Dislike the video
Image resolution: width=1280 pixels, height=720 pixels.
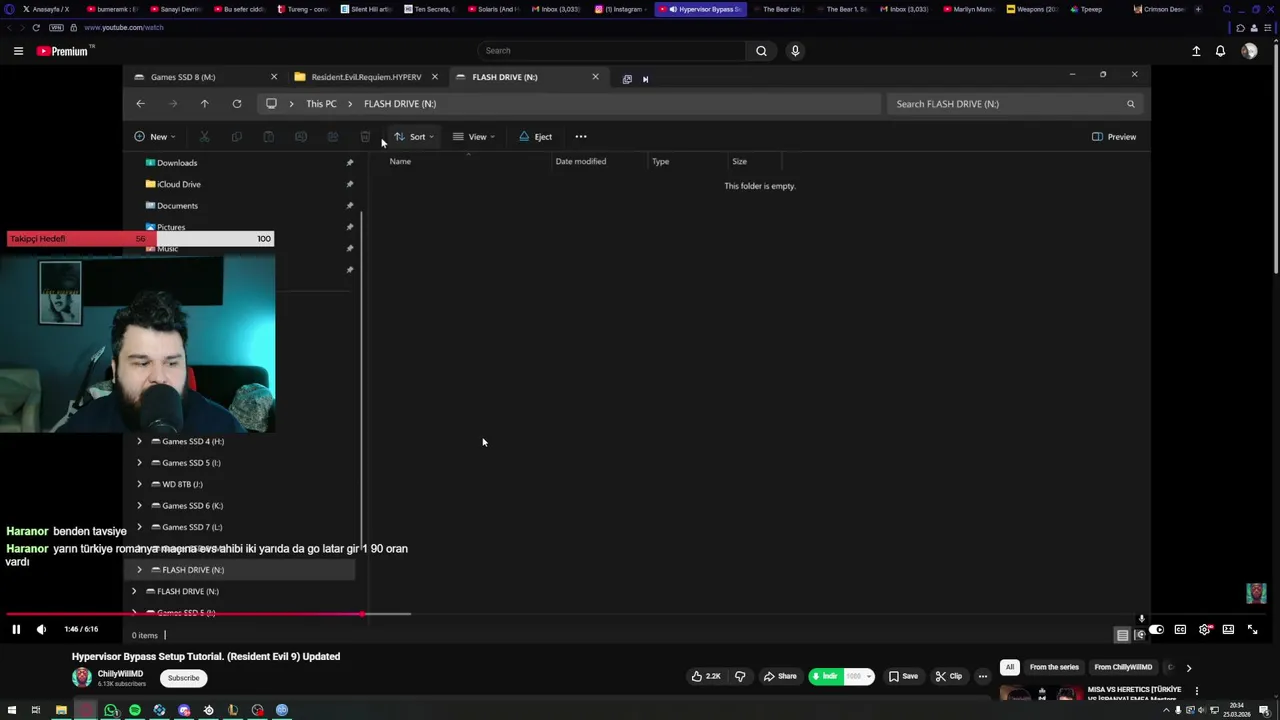point(740,677)
